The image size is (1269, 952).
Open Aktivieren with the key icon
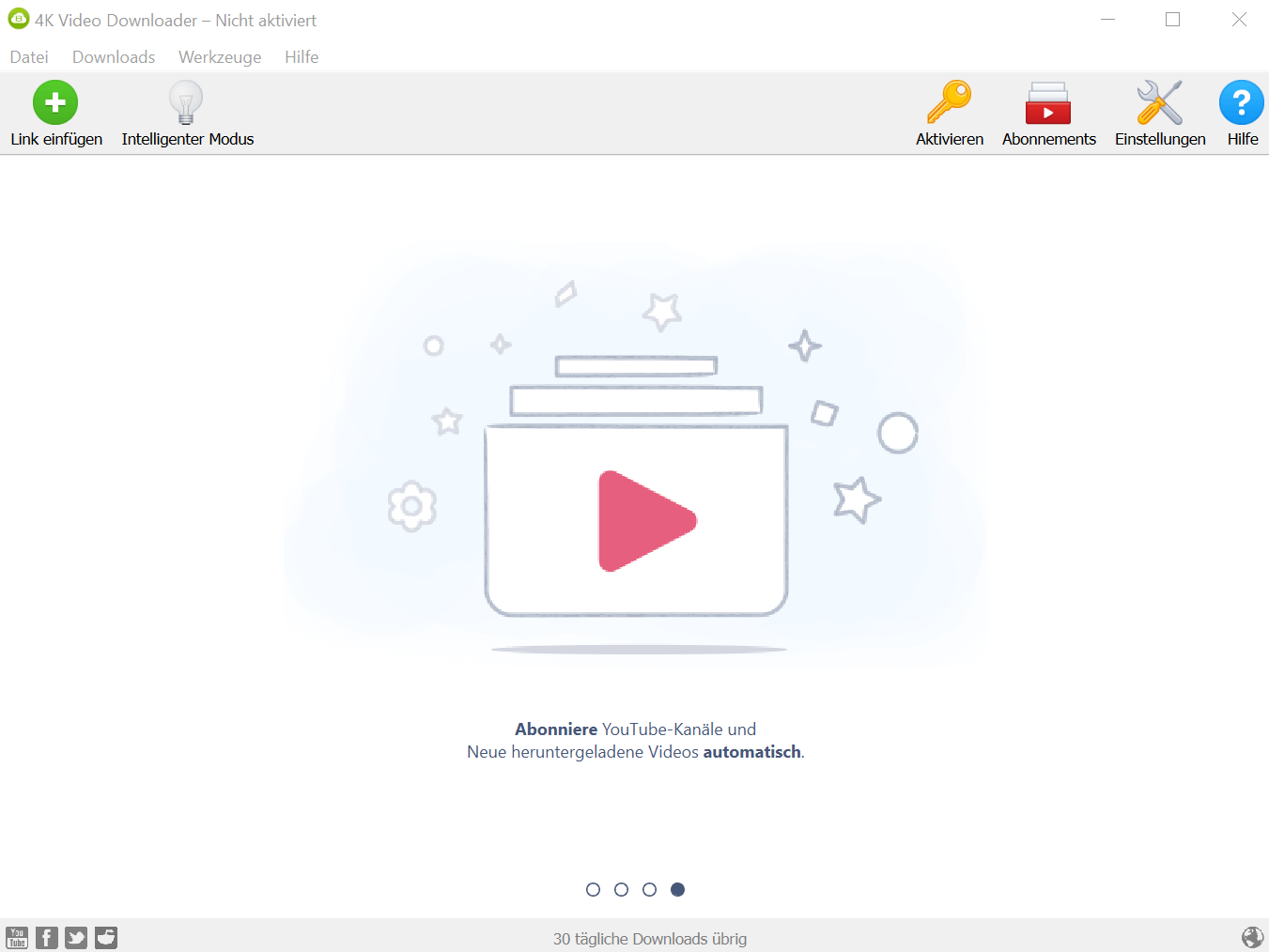(950, 102)
